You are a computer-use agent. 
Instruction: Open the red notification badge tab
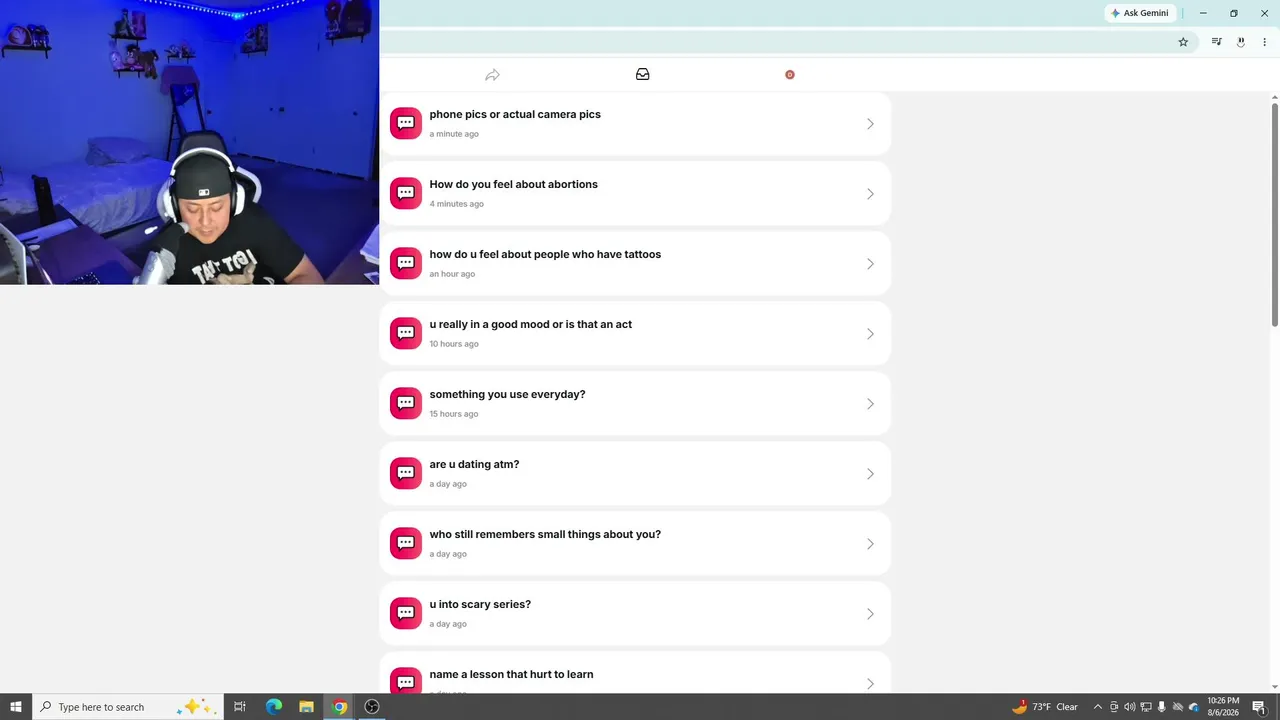(790, 75)
